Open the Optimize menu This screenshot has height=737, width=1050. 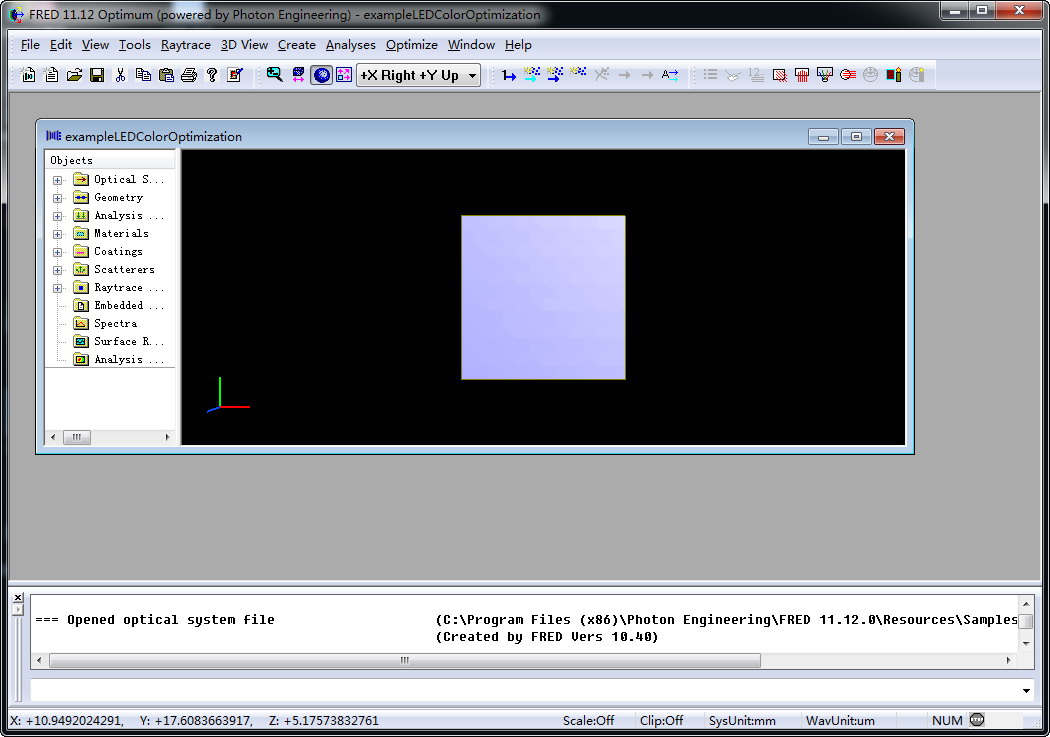[x=412, y=45]
